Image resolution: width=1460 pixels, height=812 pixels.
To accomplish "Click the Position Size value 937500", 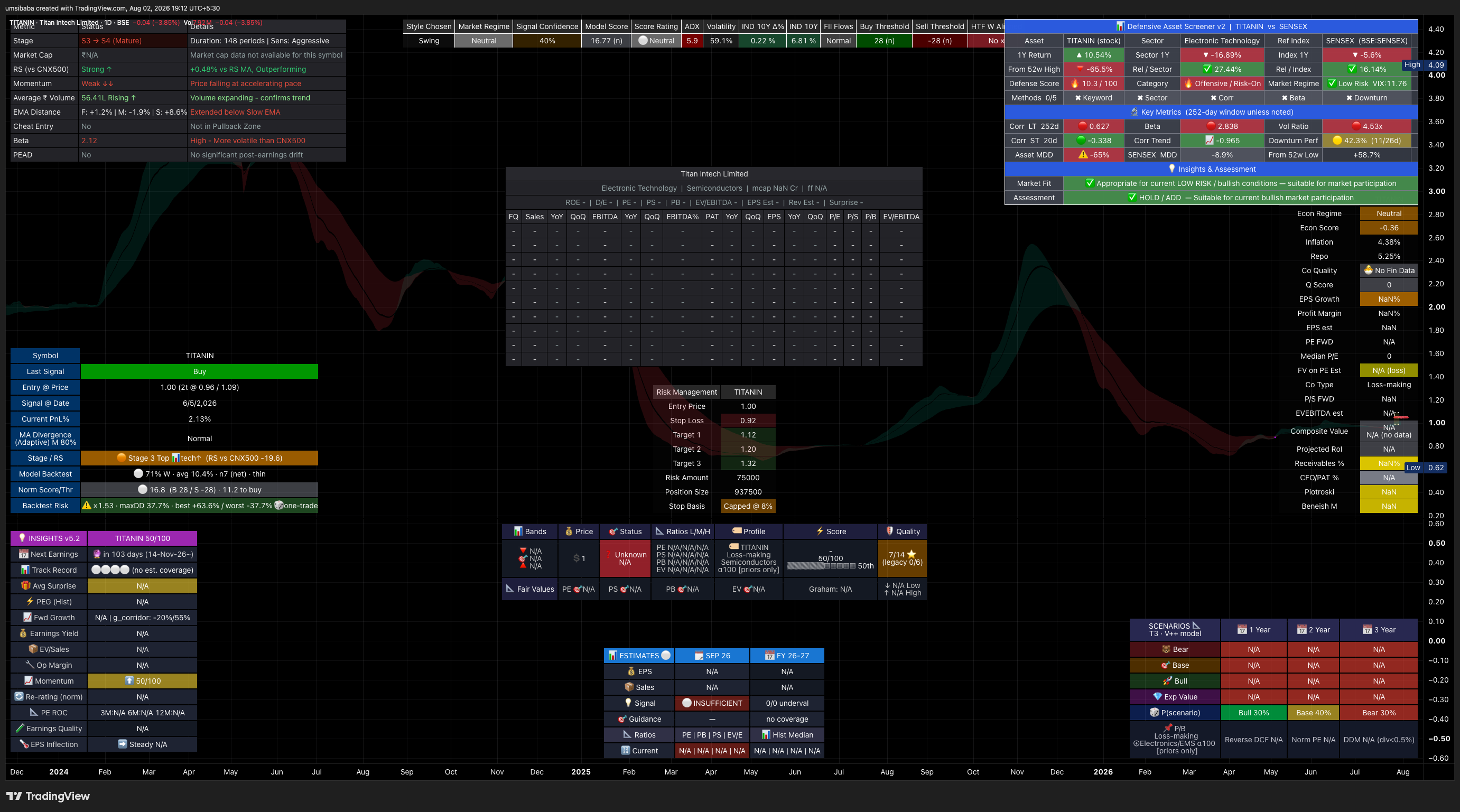I will point(748,492).
